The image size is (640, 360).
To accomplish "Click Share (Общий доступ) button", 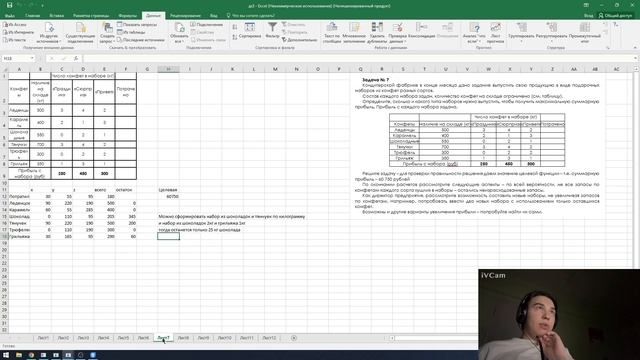I will pos(615,16).
